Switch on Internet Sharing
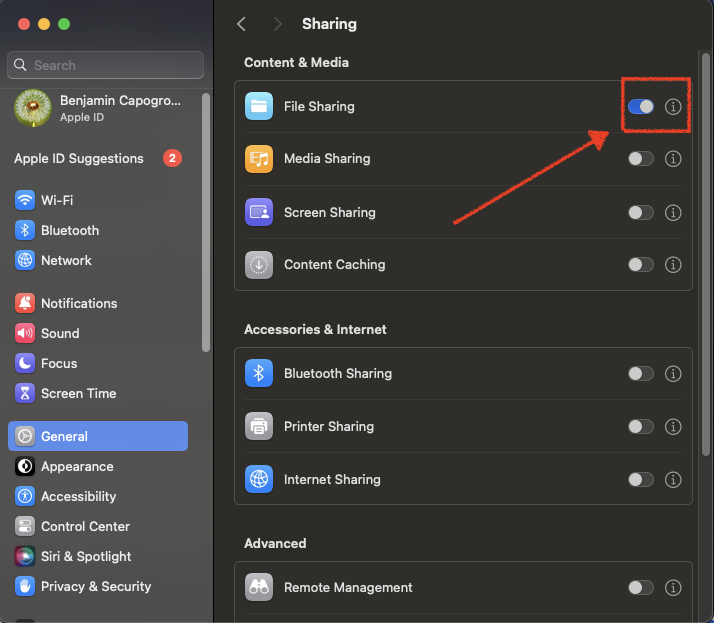Image resolution: width=714 pixels, height=623 pixels. (641, 479)
